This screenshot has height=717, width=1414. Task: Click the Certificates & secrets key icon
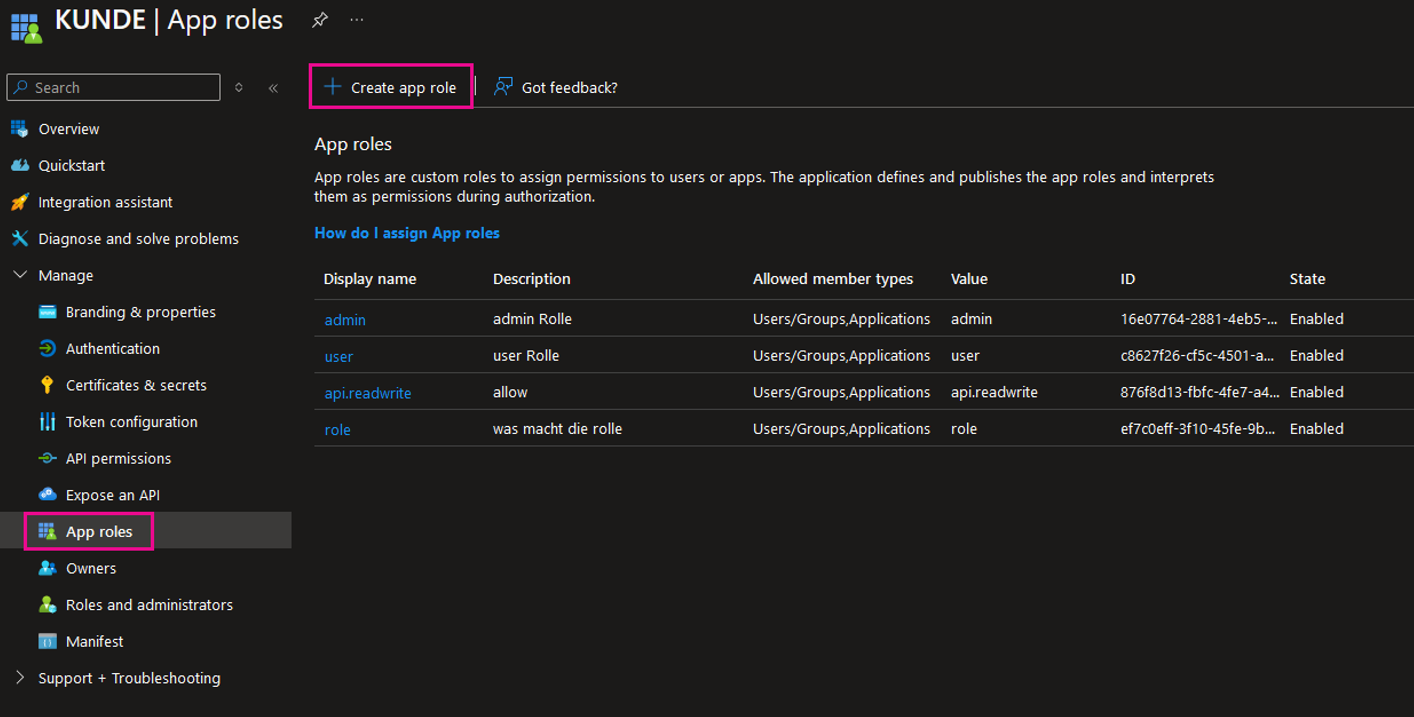[47, 385]
